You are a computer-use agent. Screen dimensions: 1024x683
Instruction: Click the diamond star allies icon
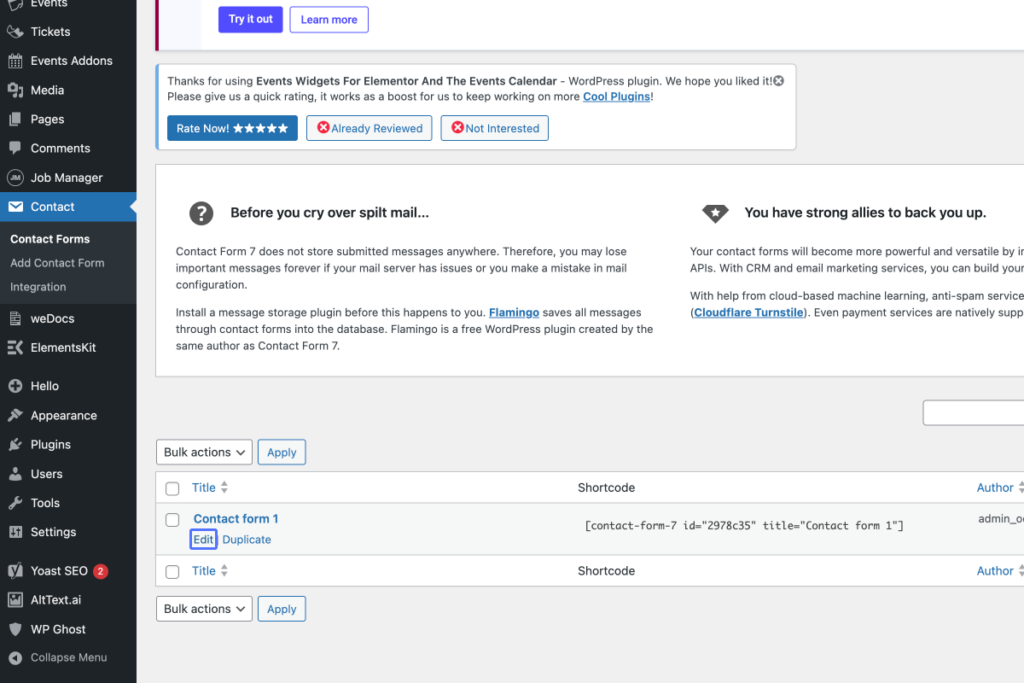[x=715, y=213]
